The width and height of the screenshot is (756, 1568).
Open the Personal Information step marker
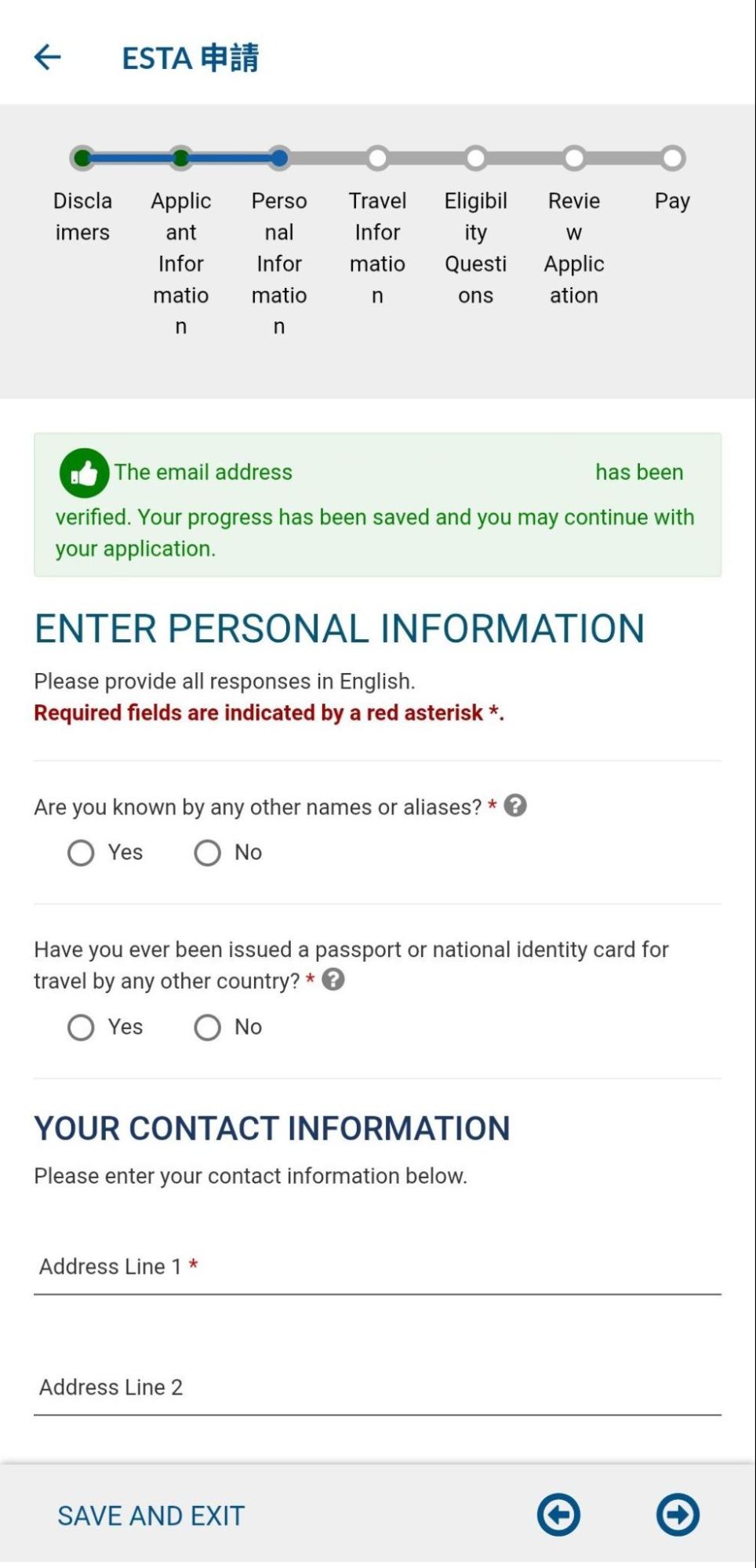click(279, 158)
